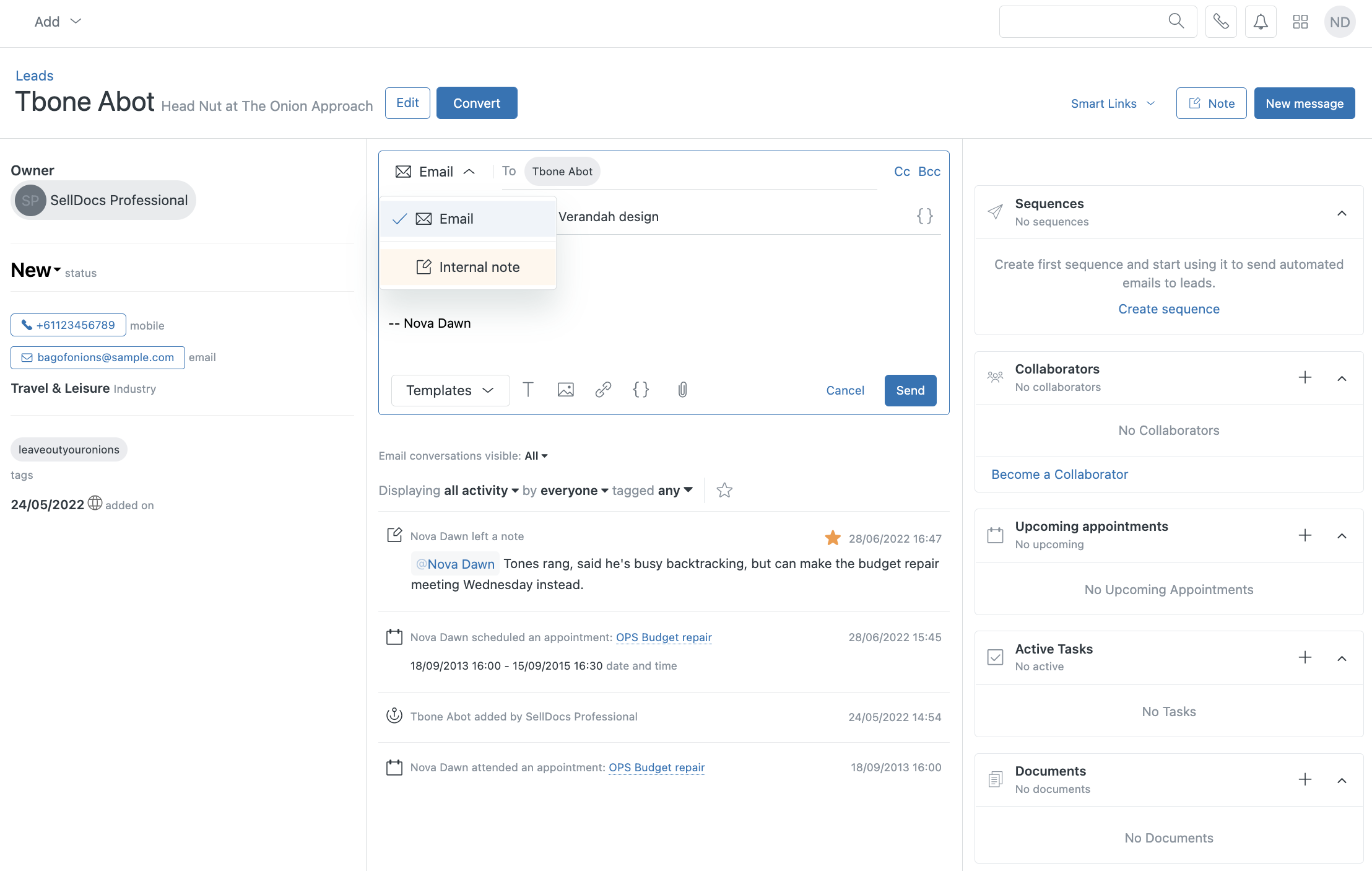This screenshot has height=871, width=1372.
Task: Click the phone dialer icon in top bar
Action: point(1220,22)
